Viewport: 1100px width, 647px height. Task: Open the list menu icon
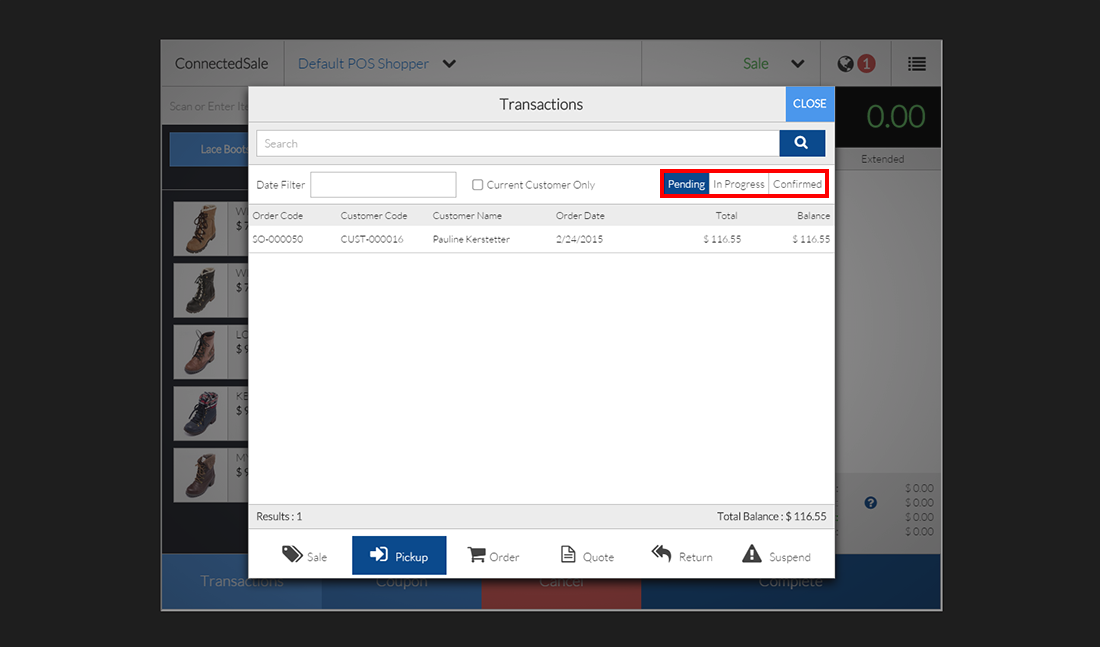click(x=916, y=64)
